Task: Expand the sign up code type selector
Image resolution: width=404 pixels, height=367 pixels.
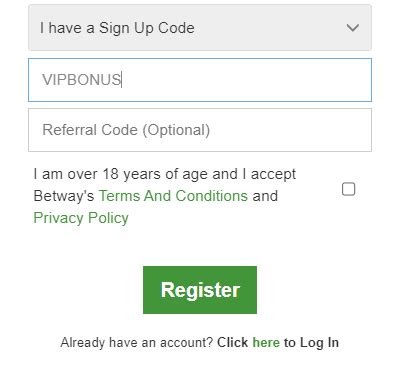Action: (x=200, y=28)
